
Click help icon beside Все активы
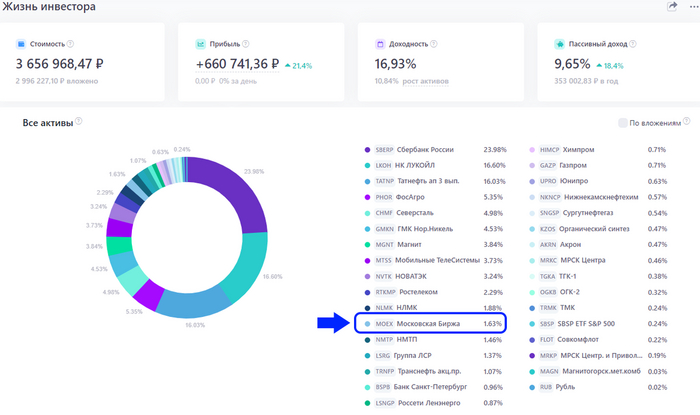[x=79, y=123]
